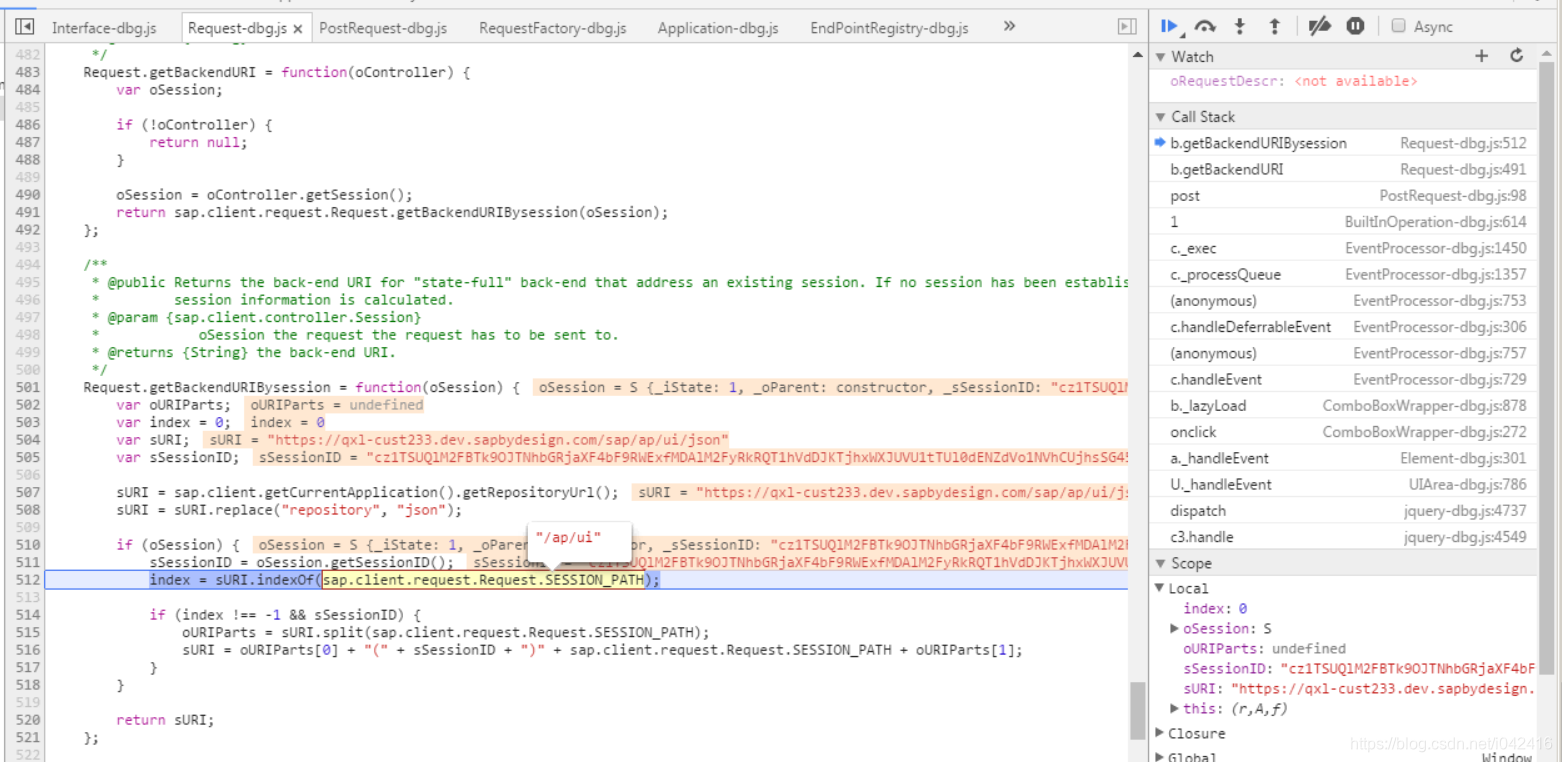Open PostRequest-dbg.js:98 source link
Viewport: 1562px width, 762px height.
[x=1453, y=196]
